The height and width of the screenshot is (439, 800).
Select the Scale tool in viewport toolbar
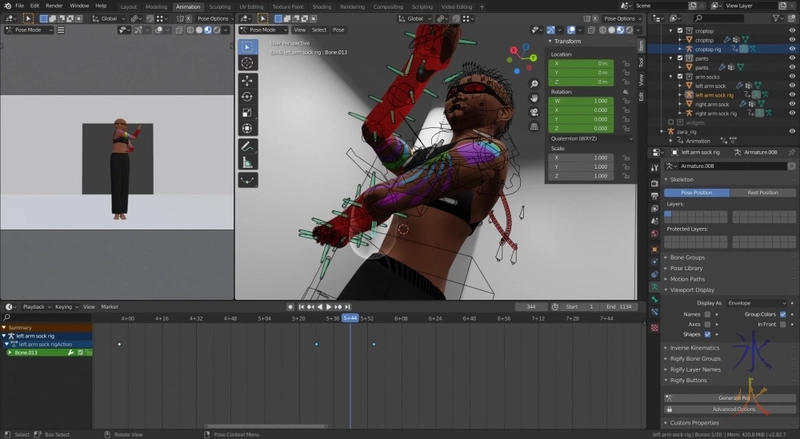click(247, 111)
